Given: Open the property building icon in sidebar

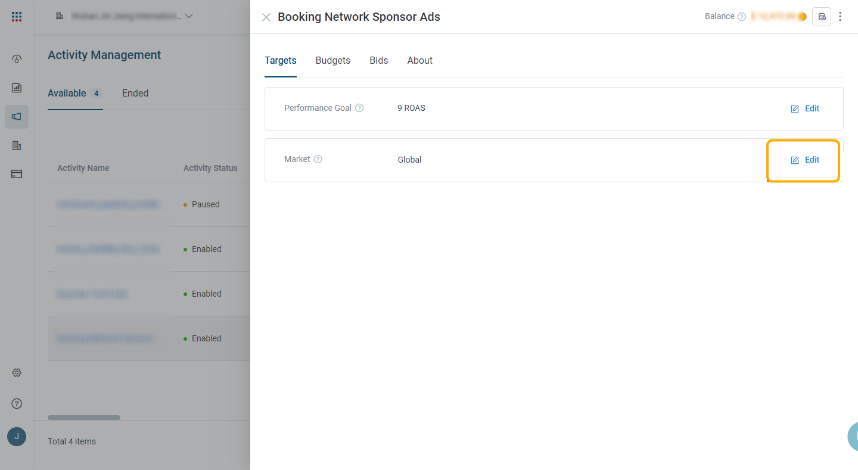Looking at the screenshot, I should click(16, 146).
